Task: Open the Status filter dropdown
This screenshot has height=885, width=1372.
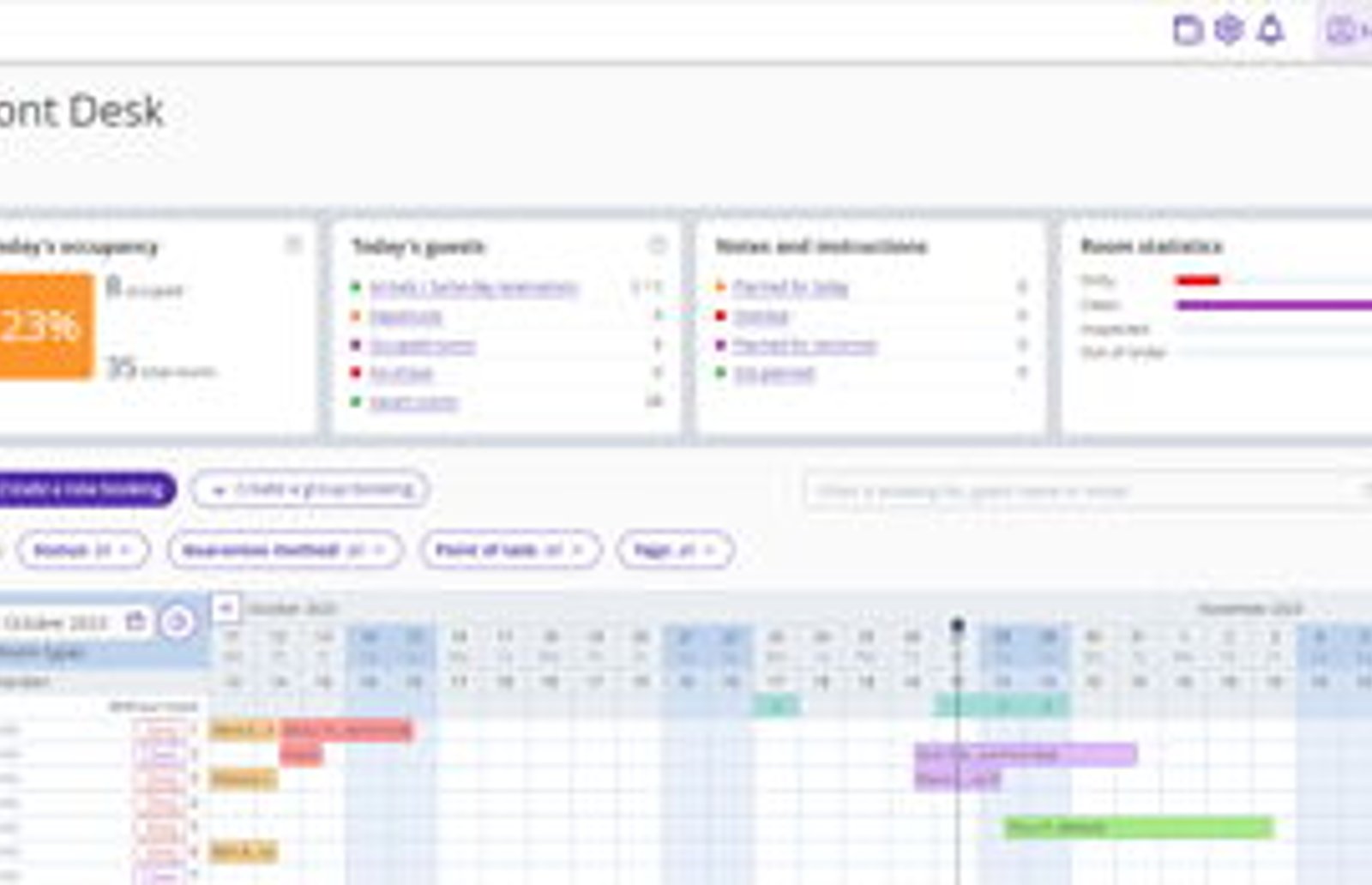Action: [82, 550]
